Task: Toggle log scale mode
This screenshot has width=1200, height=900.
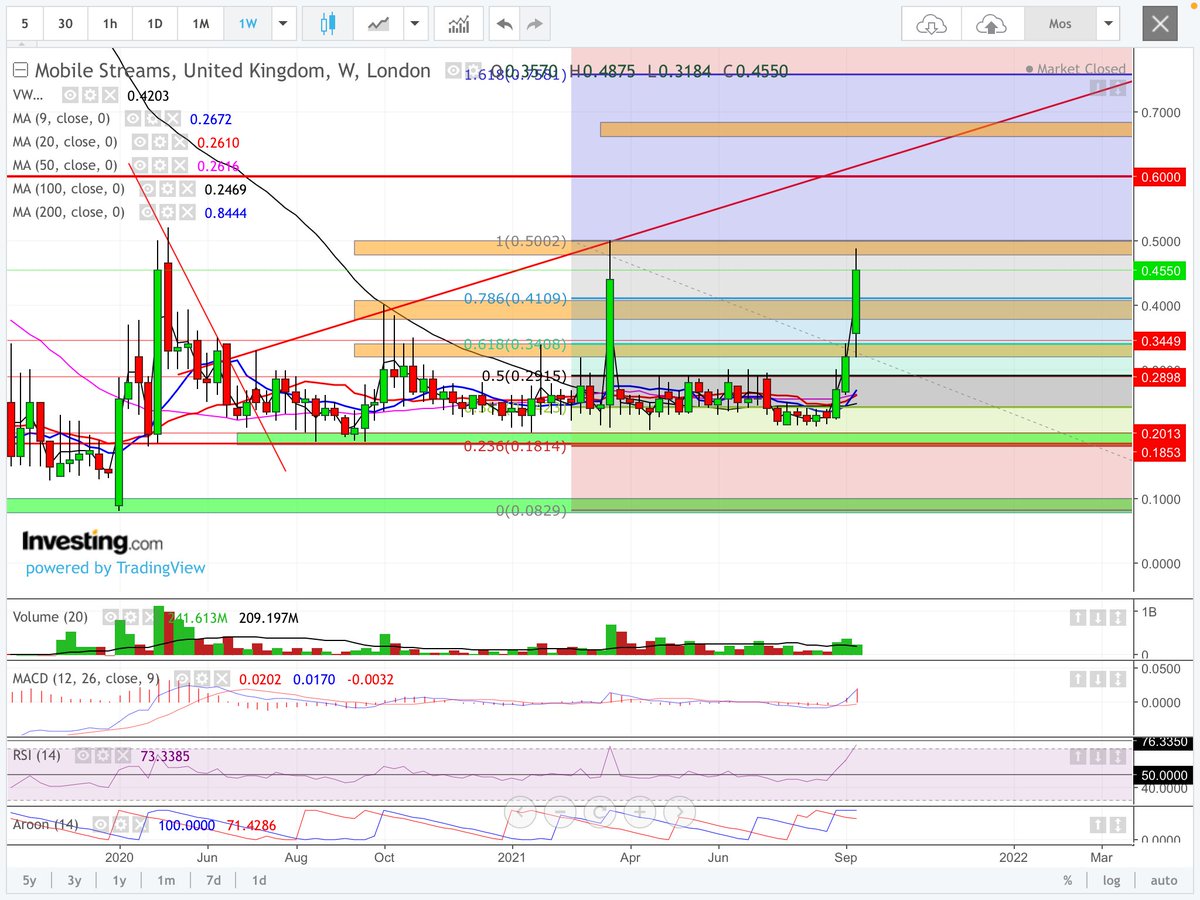Action: point(1111,880)
